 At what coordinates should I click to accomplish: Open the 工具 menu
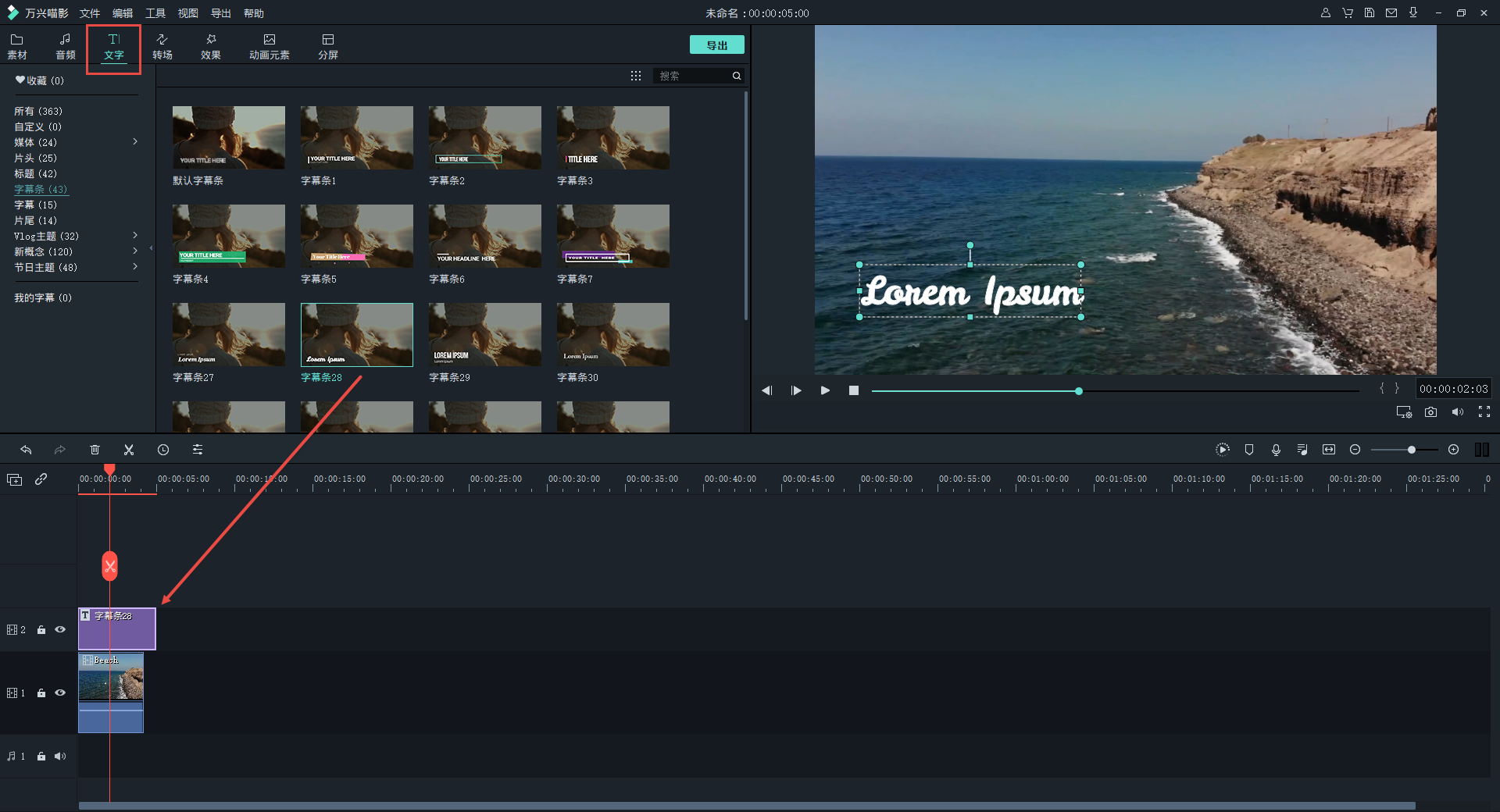(x=155, y=13)
